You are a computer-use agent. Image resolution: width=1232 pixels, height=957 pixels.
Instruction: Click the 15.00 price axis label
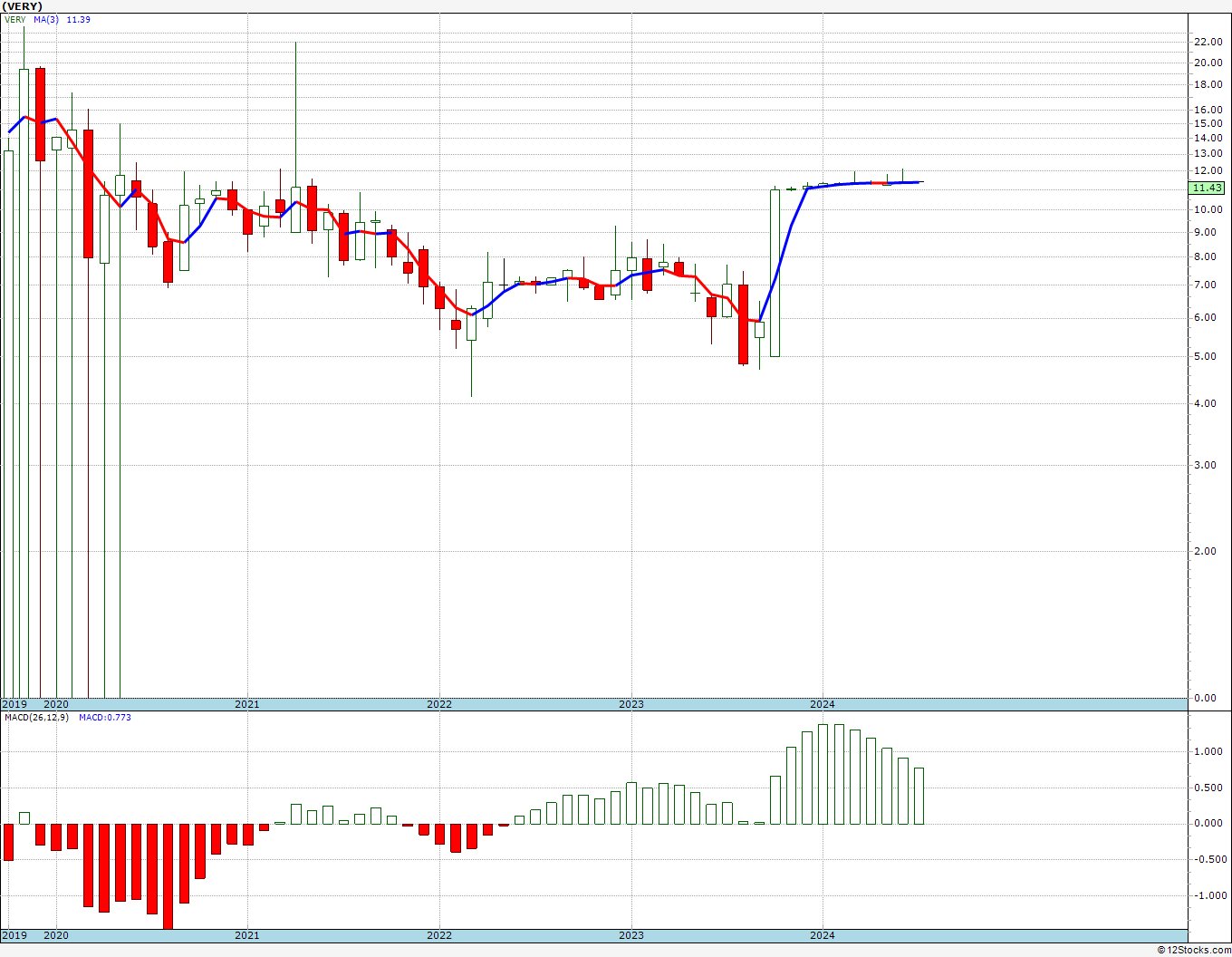click(x=1208, y=123)
